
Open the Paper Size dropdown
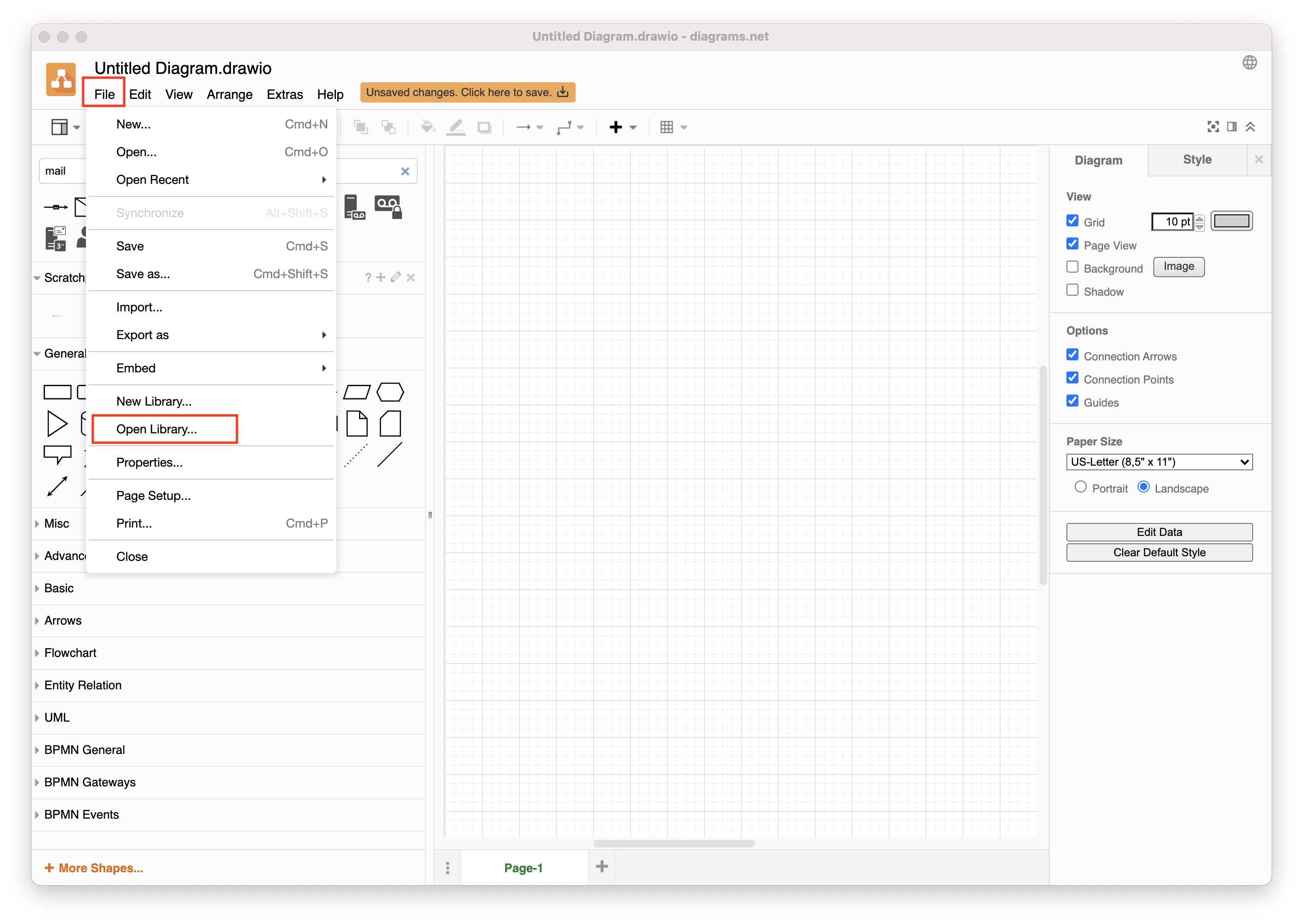(1159, 462)
